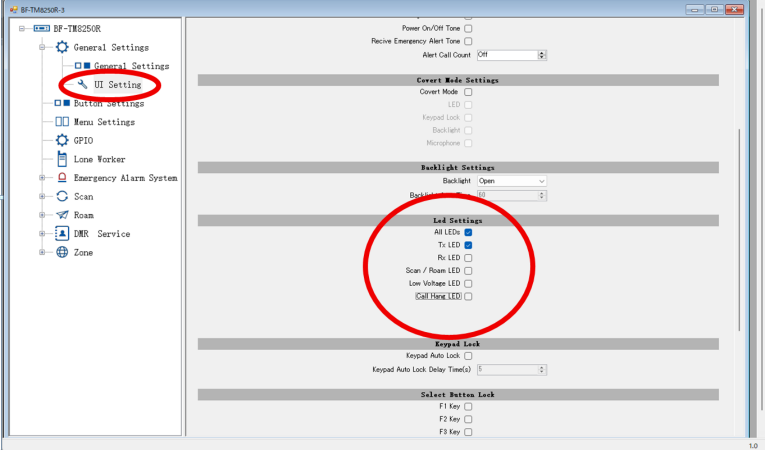Tick the Keypad Auto Lock checkbox
The width and height of the screenshot is (765, 450).
[468, 356]
